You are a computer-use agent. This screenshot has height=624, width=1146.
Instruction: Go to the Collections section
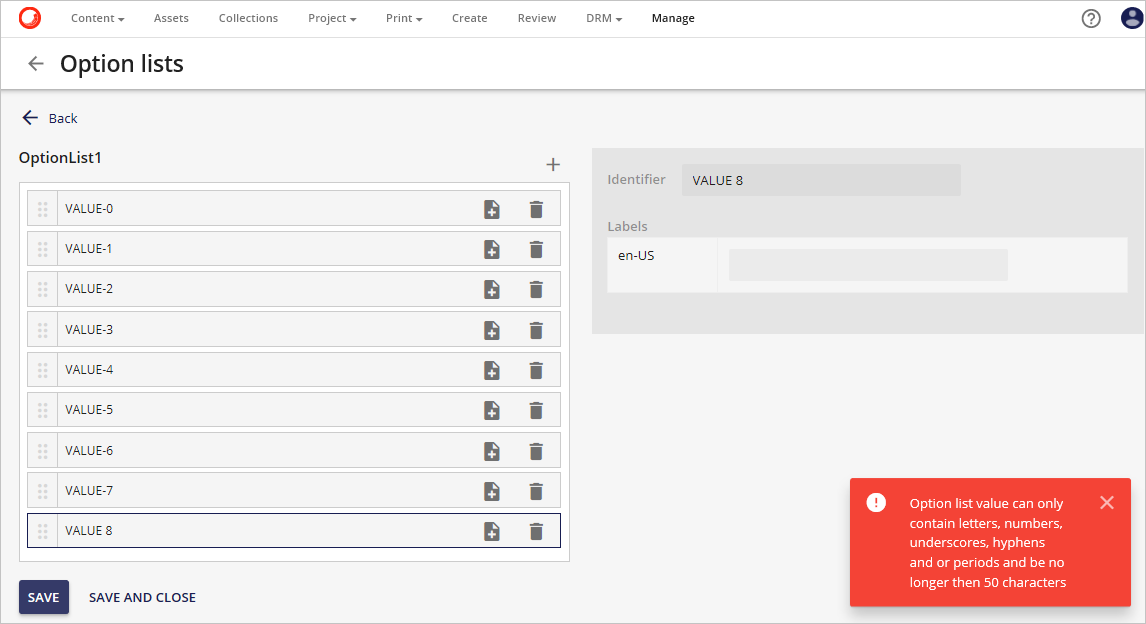tap(248, 18)
